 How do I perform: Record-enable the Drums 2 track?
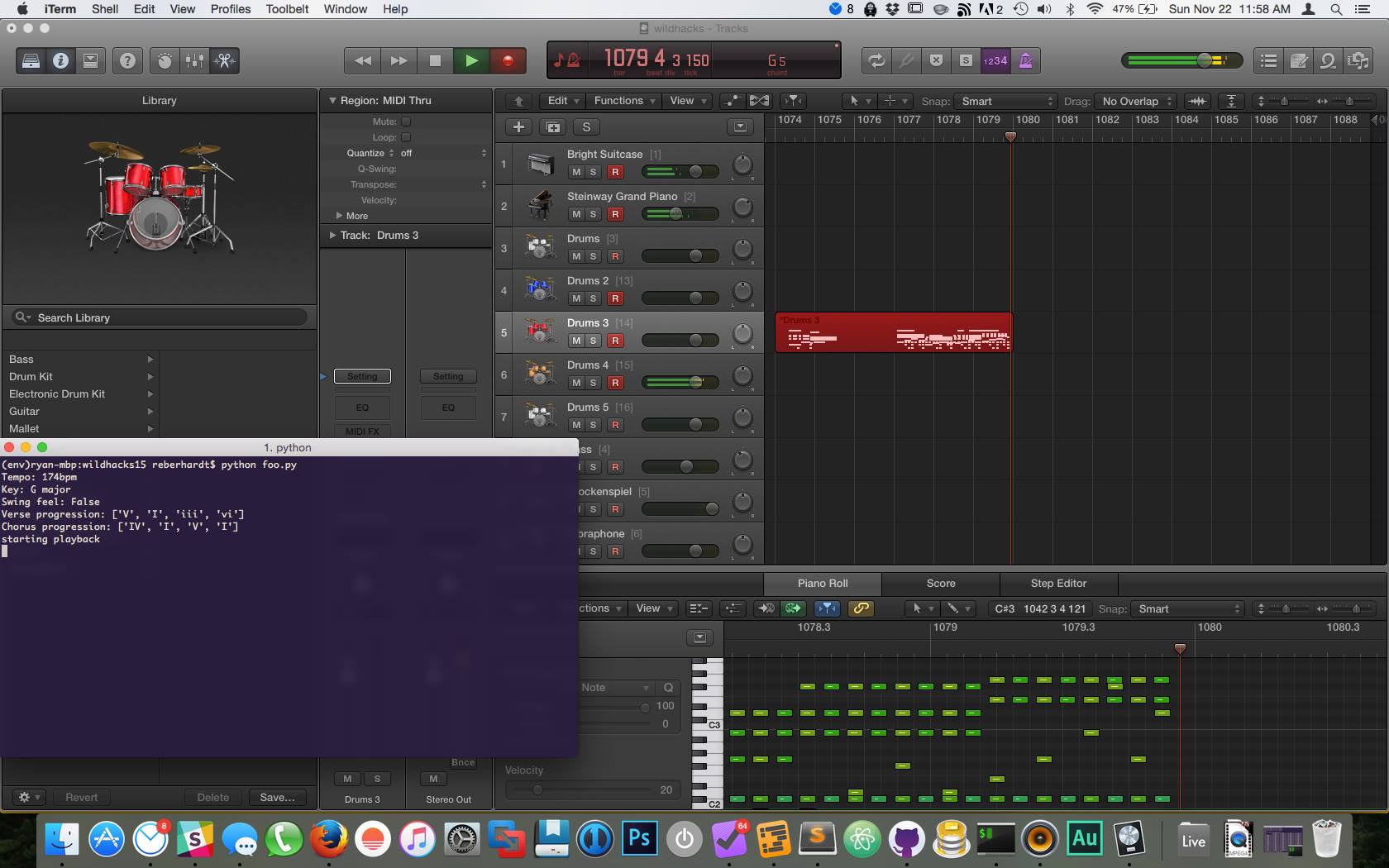click(615, 298)
